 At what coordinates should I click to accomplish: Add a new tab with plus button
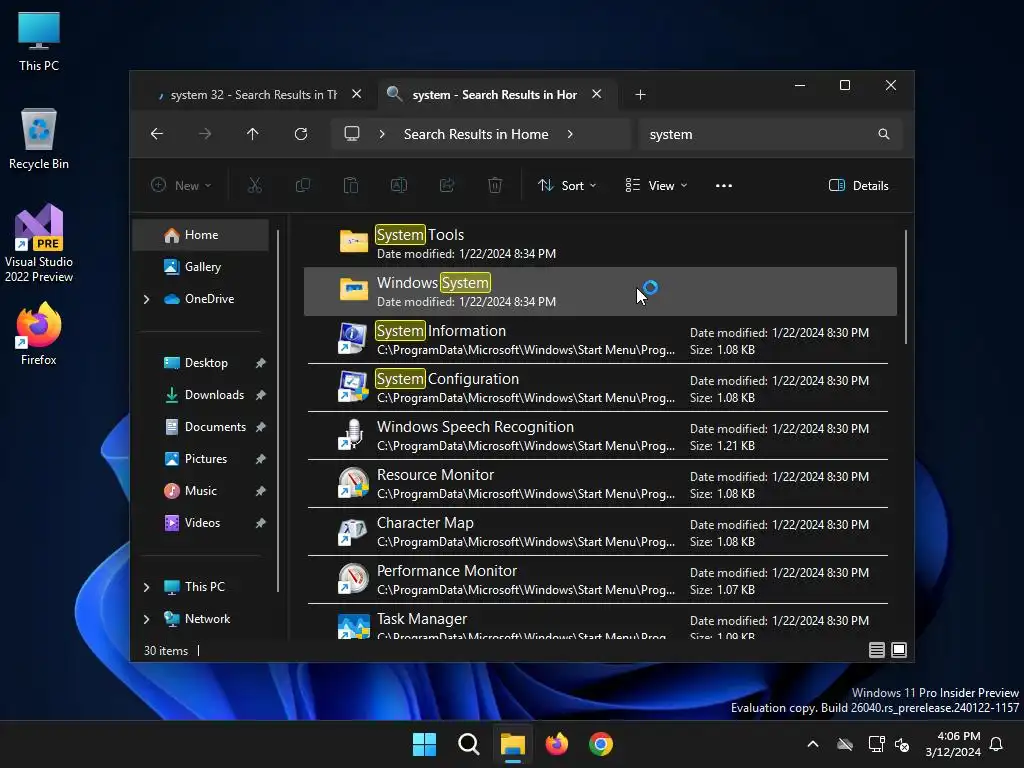coord(641,95)
